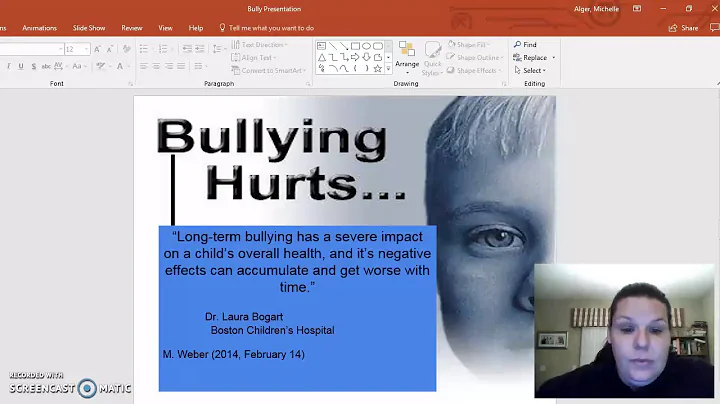
Task: Switch to the Review tab
Action: (132, 28)
